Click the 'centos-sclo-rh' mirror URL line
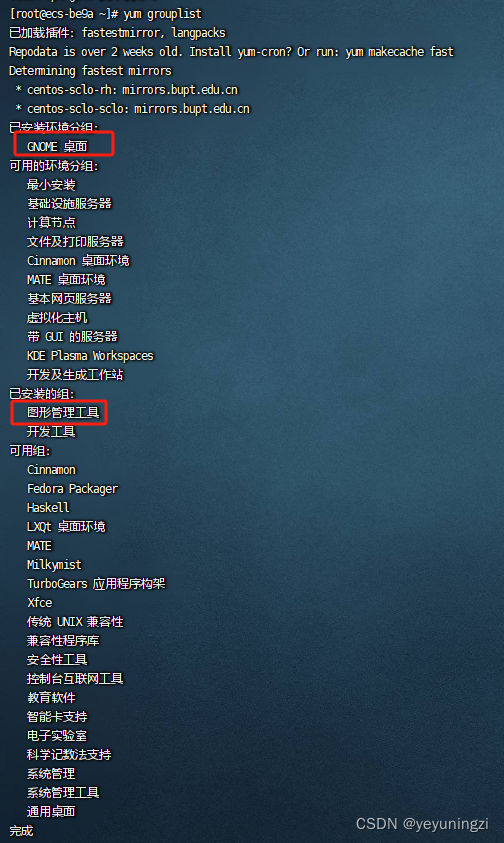The width and height of the screenshot is (504, 843). pos(126,90)
